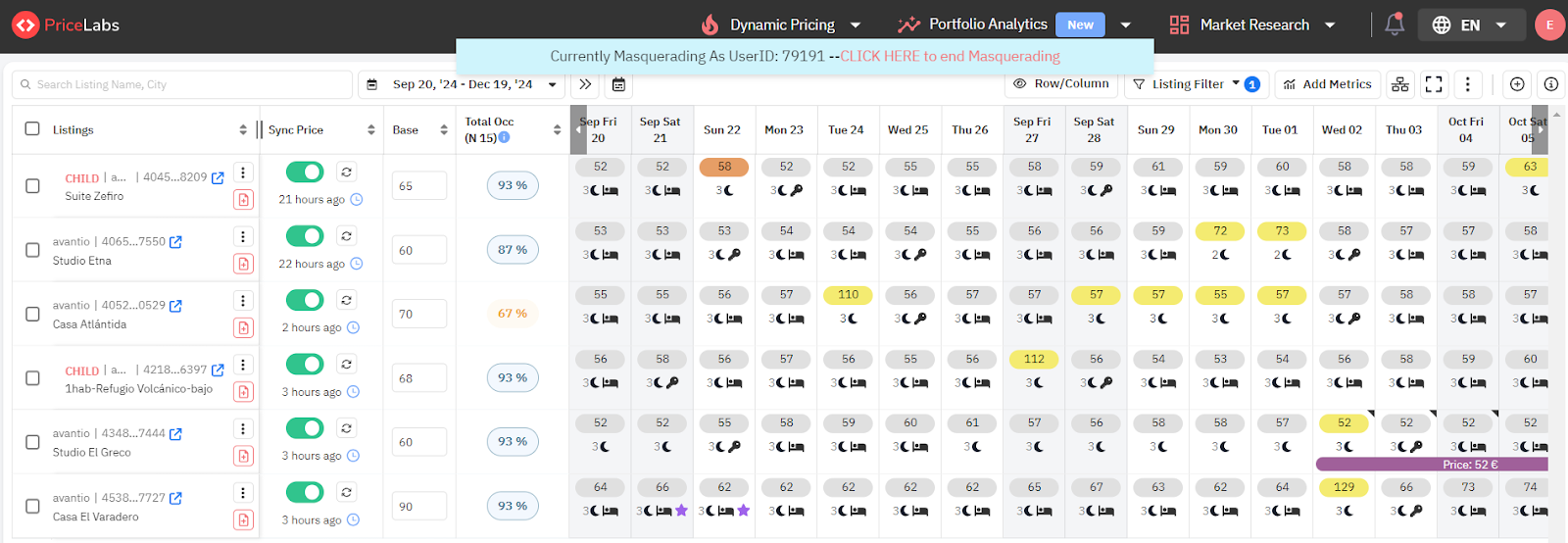Click the Add Metrics button

[x=1328, y=84]
